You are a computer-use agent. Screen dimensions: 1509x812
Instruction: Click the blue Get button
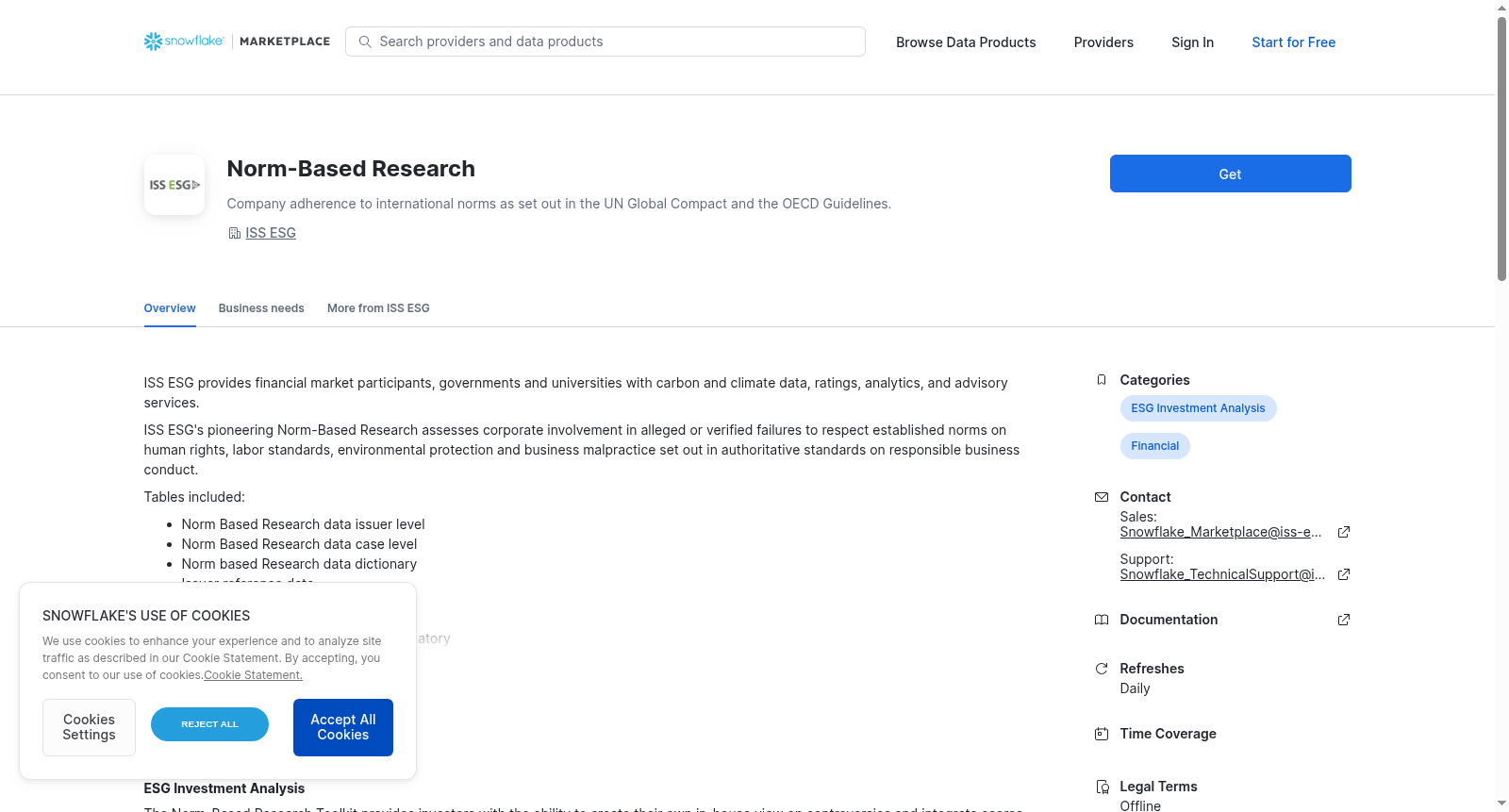point(1230,174)
